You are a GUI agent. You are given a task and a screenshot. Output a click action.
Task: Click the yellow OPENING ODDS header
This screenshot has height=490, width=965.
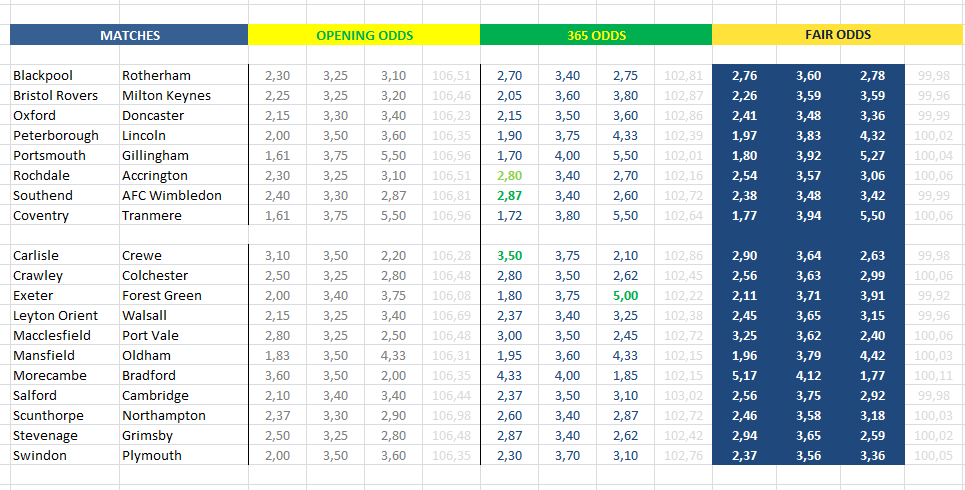[x=364, y=35]
